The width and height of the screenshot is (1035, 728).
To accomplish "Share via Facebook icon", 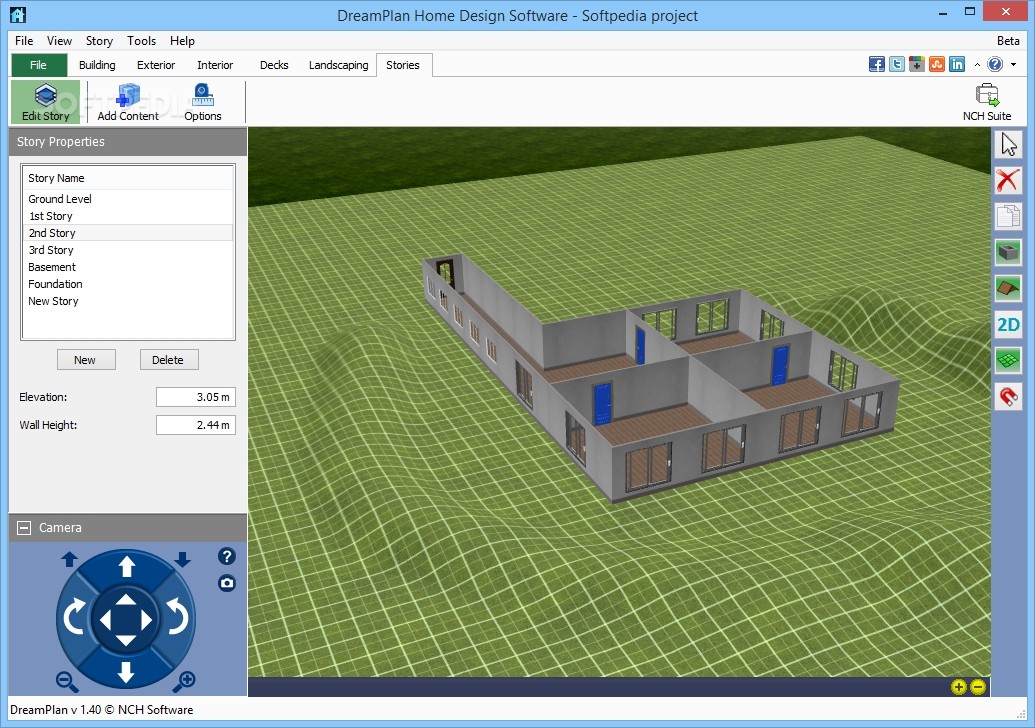I will click(x=877, y=64).
